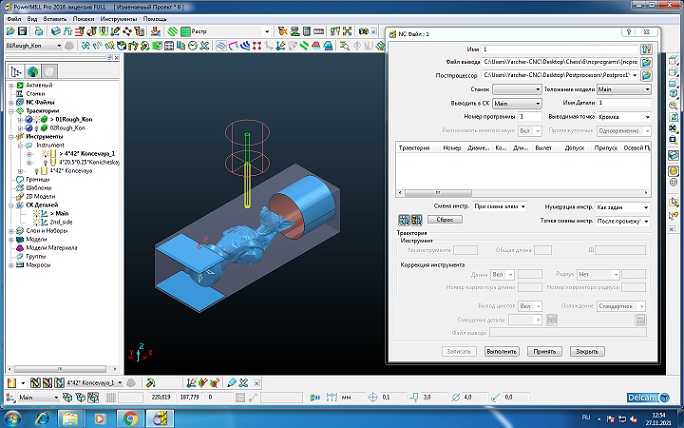Open the Станок dropdown
The image size is (684, 428).
coord(516,89)
